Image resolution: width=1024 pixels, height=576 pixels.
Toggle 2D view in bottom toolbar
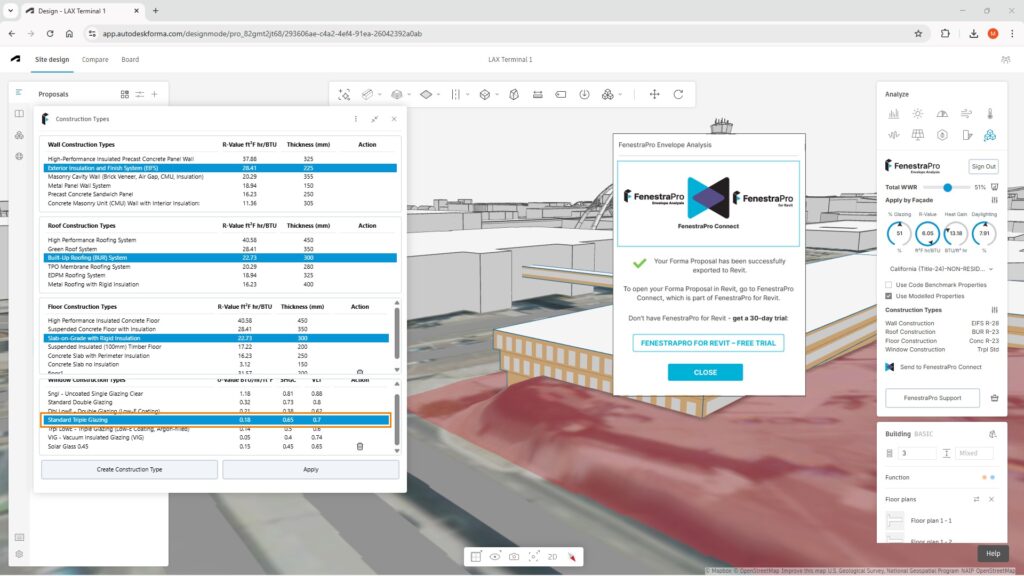[551, 556]
